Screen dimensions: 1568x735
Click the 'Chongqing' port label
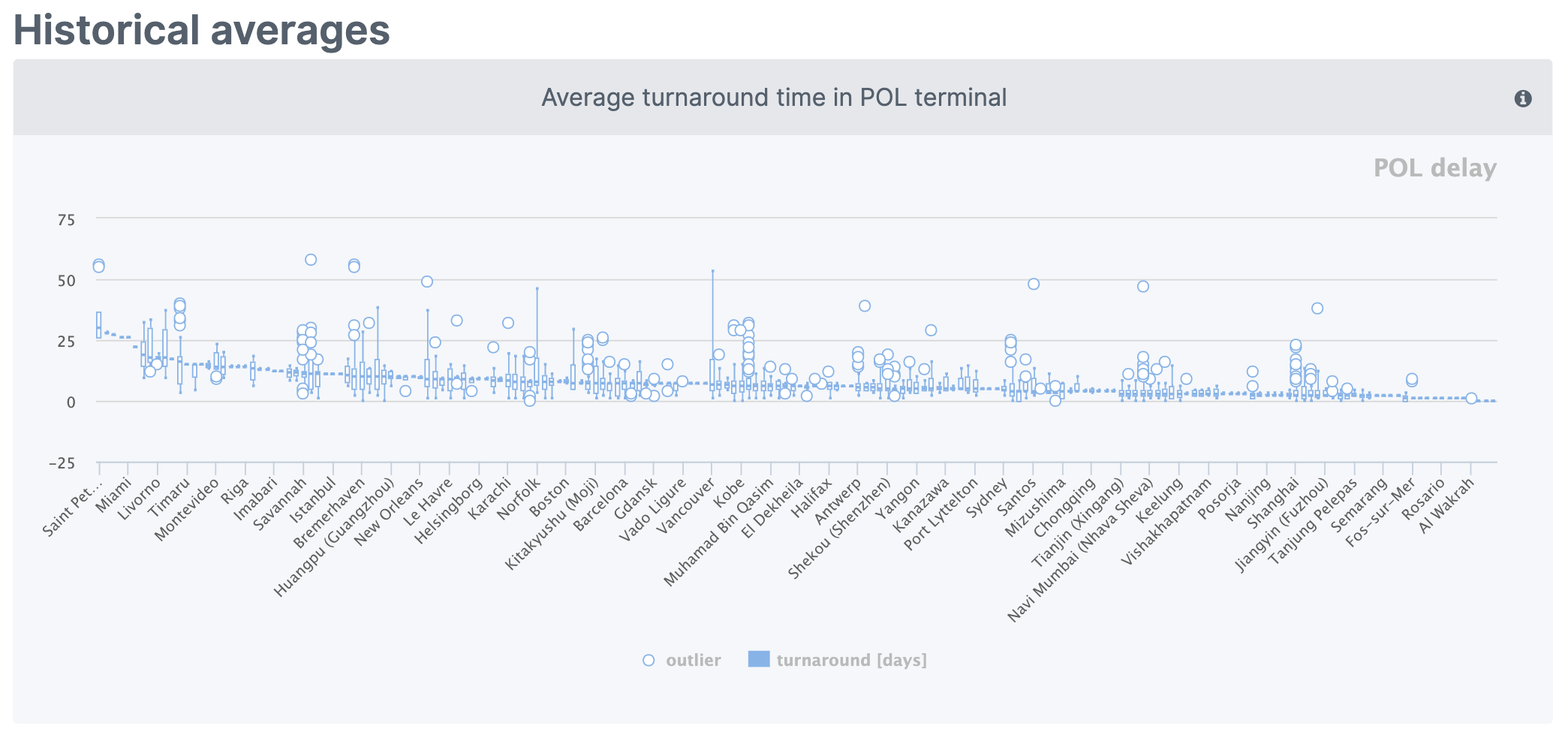1066,508
